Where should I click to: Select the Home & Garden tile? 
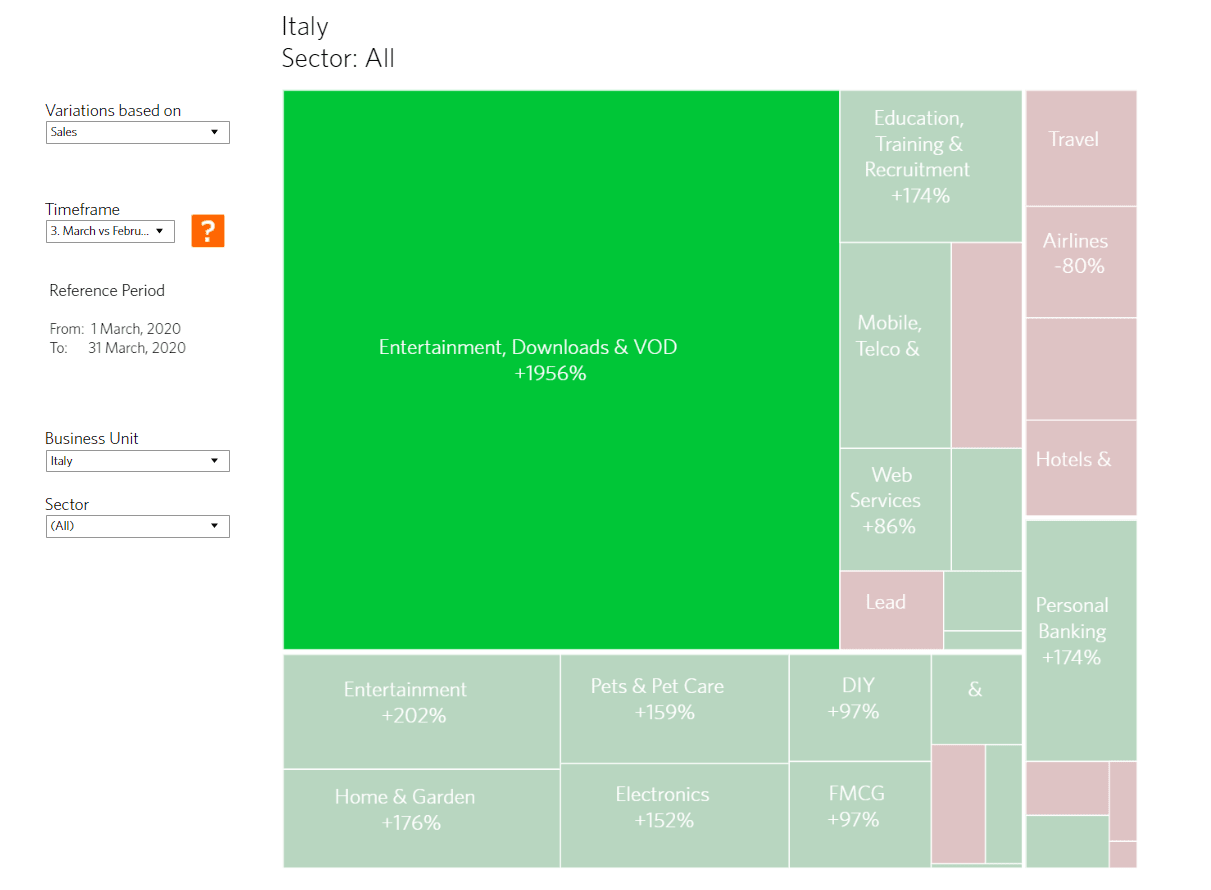click(421, 818)
